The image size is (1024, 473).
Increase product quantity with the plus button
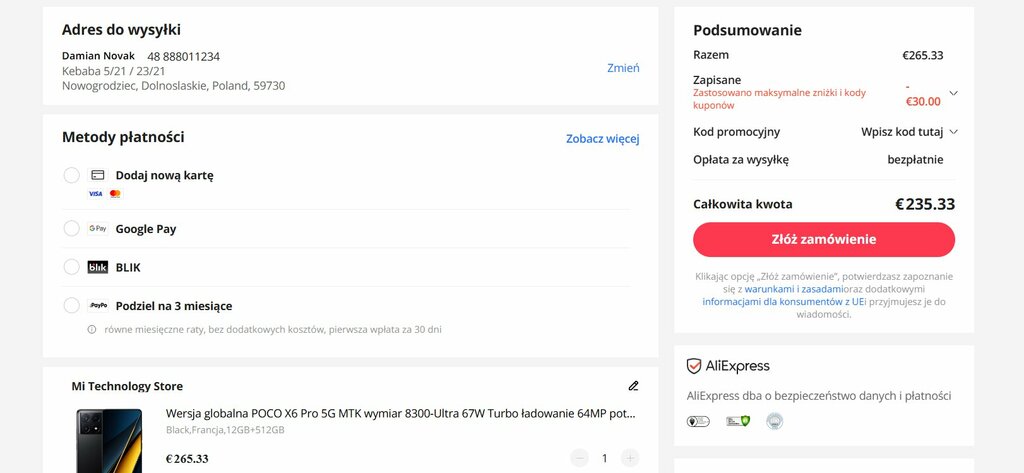point(630,459)
